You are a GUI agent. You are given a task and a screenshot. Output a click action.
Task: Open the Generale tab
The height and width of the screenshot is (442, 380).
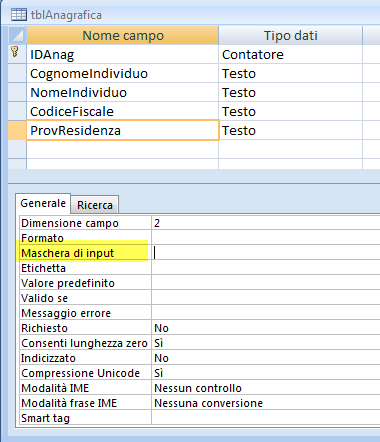tap(43, 203)
